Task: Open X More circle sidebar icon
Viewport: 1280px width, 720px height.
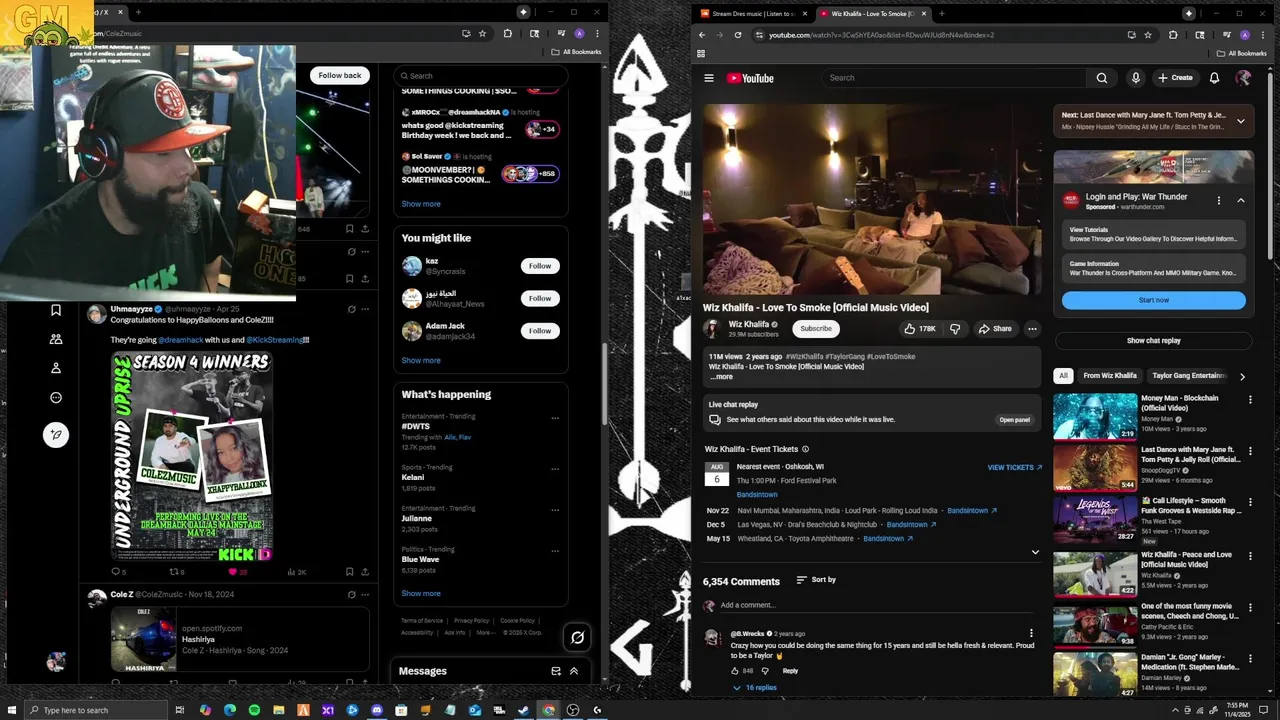Action: pyautogui.click(x=56, y=397)
